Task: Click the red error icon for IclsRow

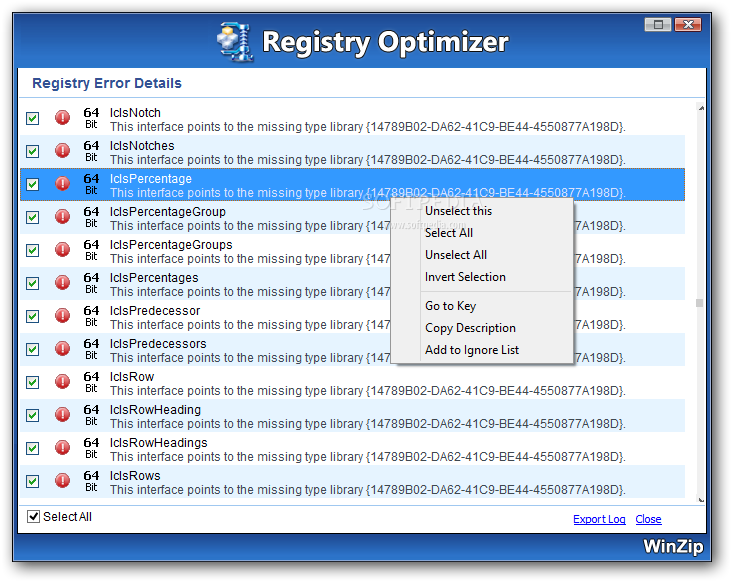Action: 63,382
